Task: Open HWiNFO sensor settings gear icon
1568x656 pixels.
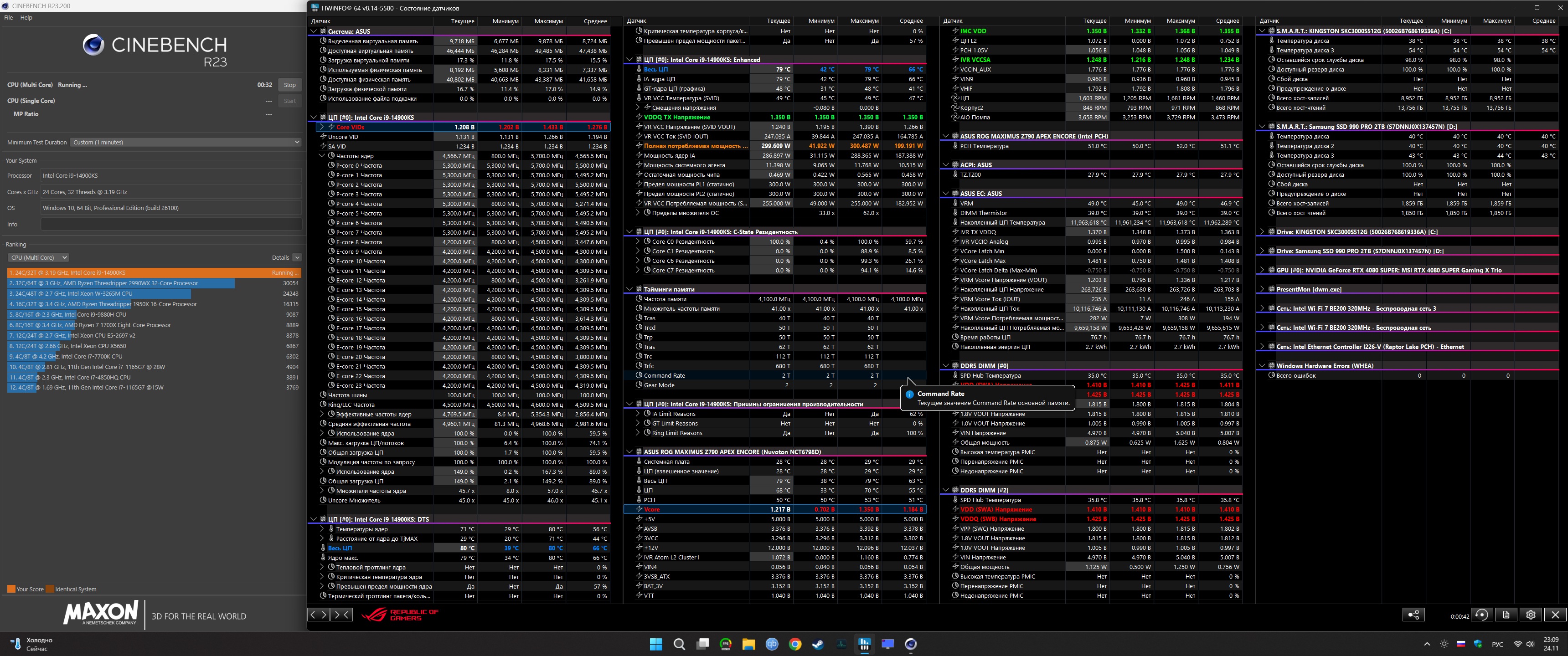Action: tap(1531, 615)
